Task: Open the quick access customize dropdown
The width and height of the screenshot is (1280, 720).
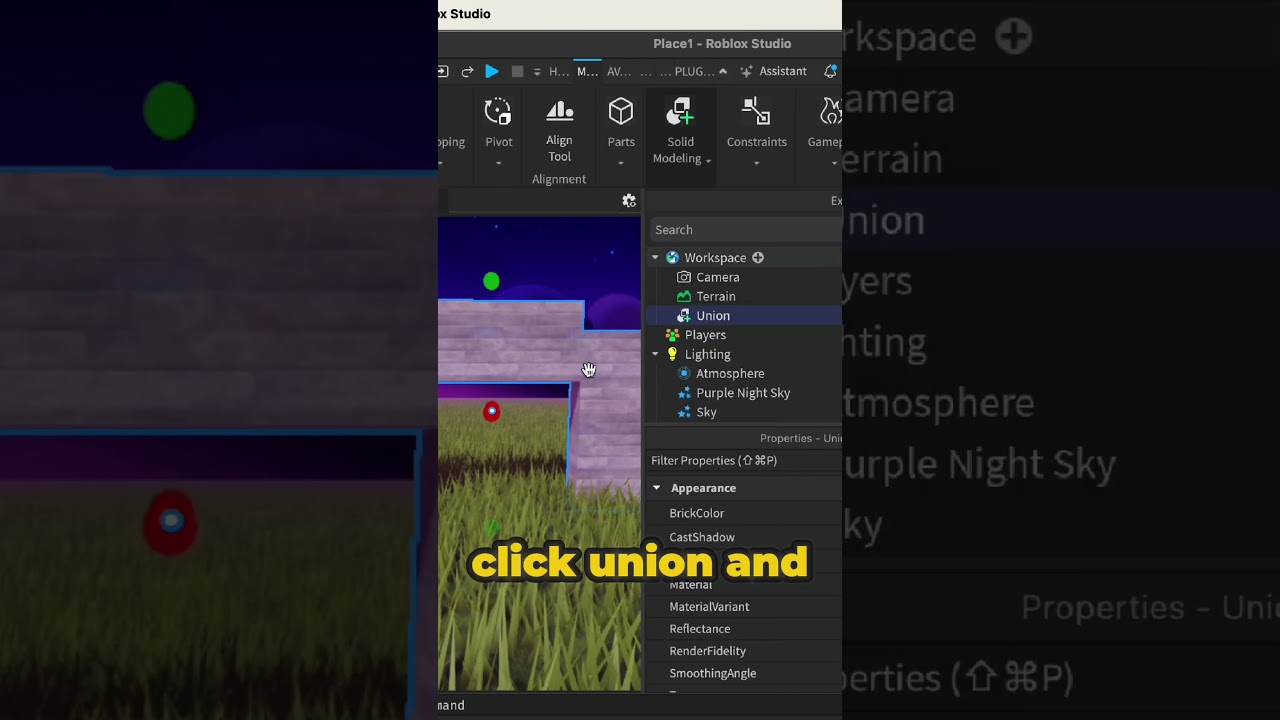Action: click(x=537, y=72)
